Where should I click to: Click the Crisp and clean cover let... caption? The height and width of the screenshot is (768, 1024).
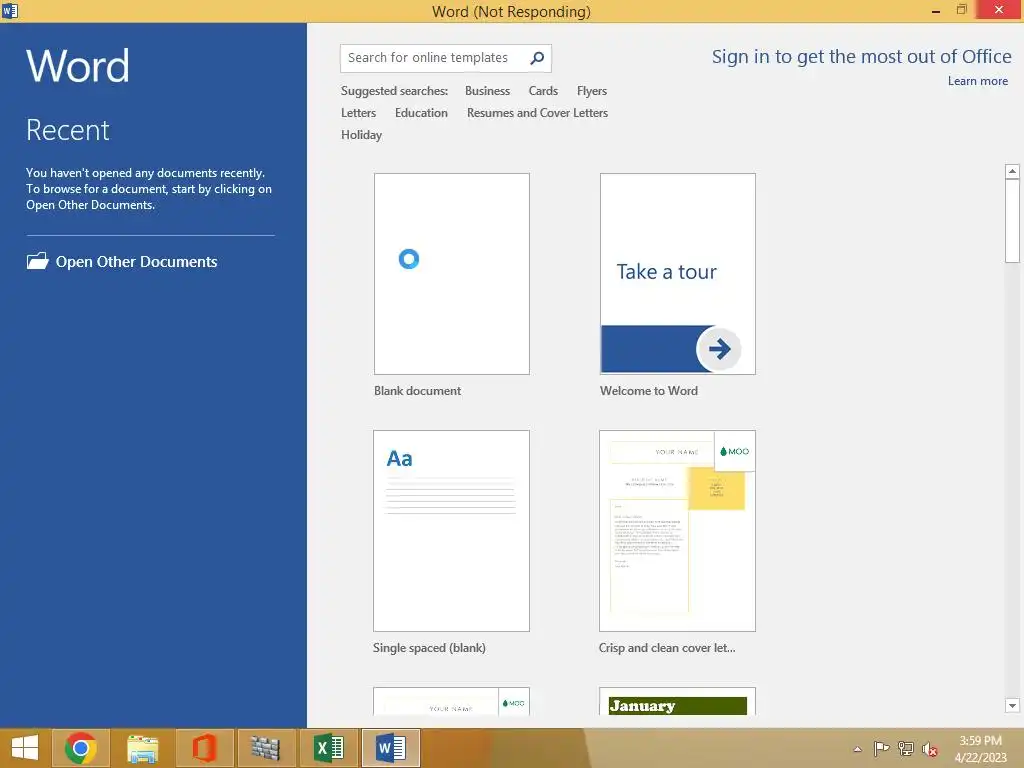(x=667, y=648)
